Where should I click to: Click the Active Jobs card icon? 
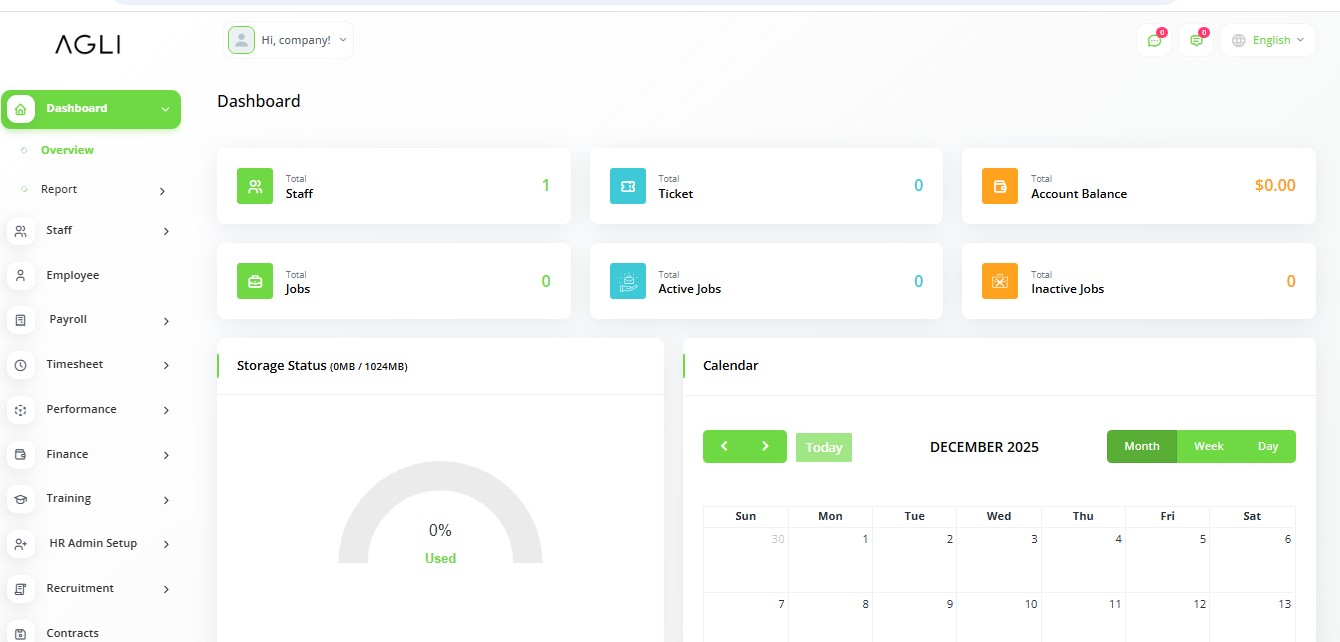(628, 281)
